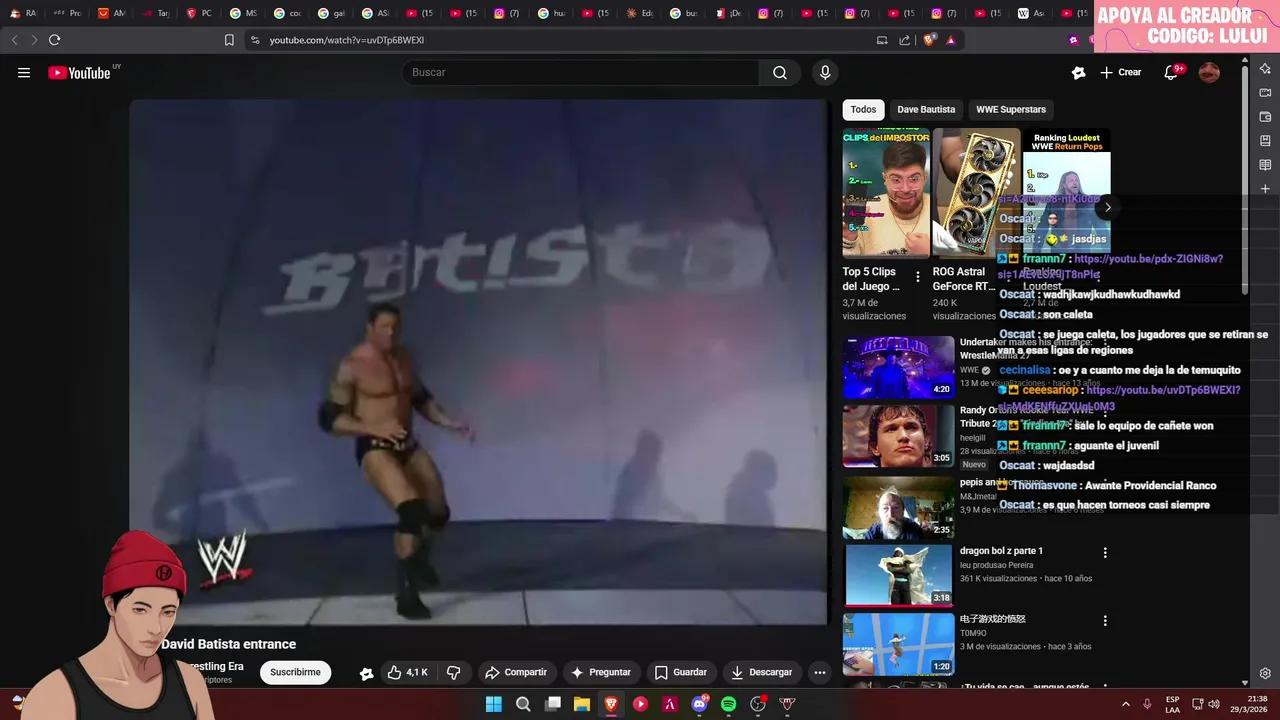Switch ESP LAA keyboard language indicator
This screenshot has width=1280, height=720.
tap(1172, 704)
